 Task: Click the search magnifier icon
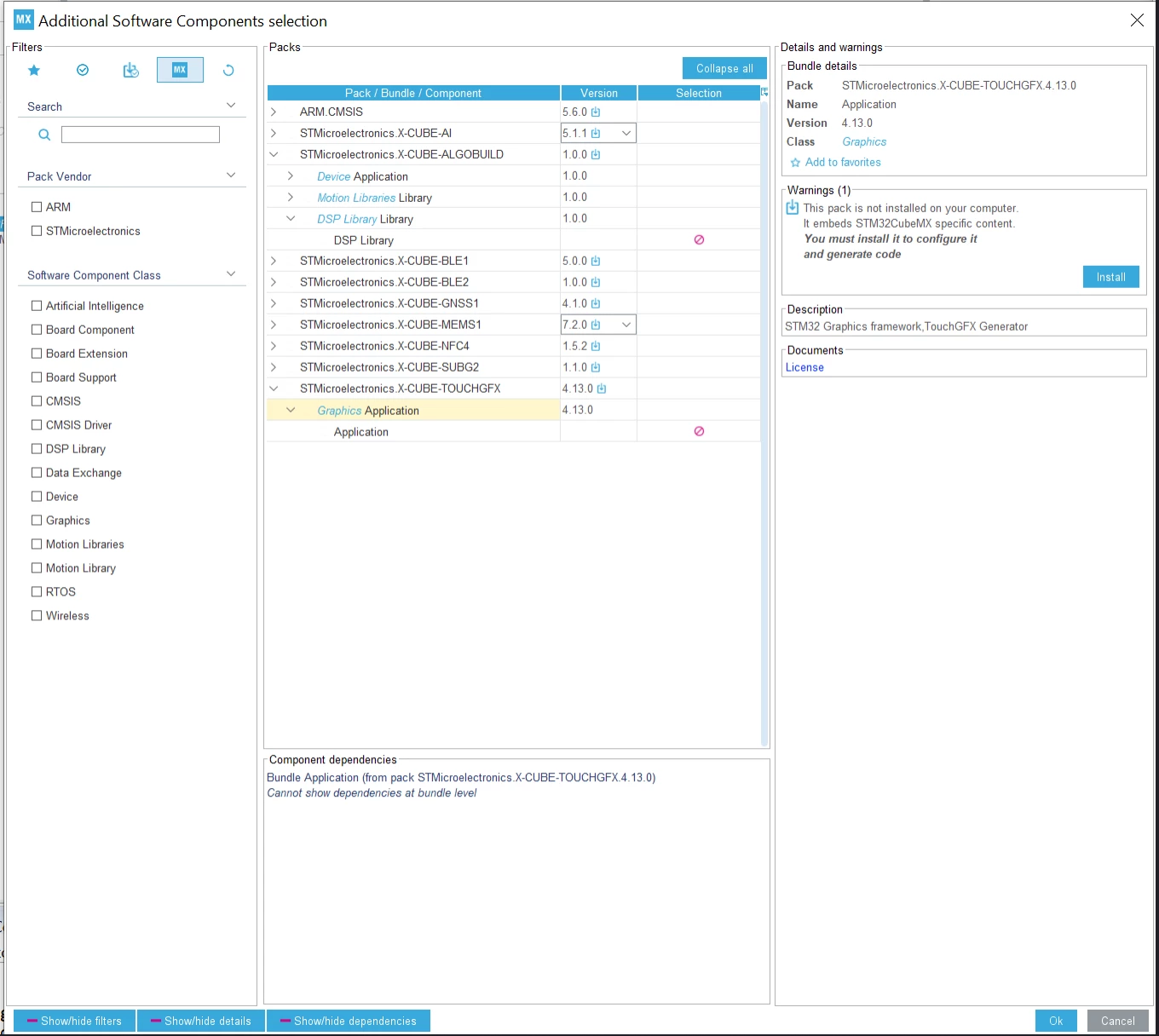(44, 135)
